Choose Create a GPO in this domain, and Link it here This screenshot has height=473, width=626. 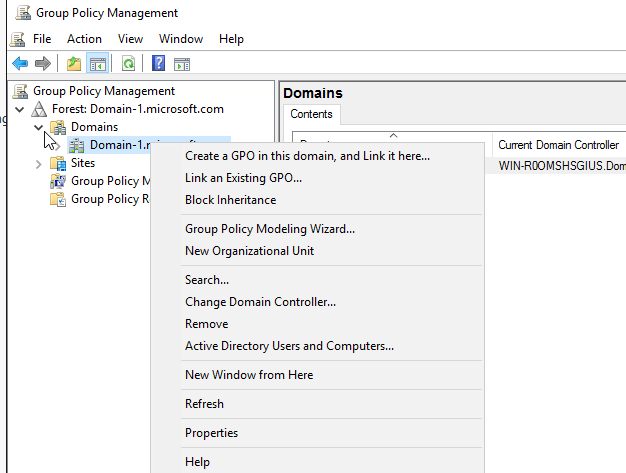[x=318, y=156]
